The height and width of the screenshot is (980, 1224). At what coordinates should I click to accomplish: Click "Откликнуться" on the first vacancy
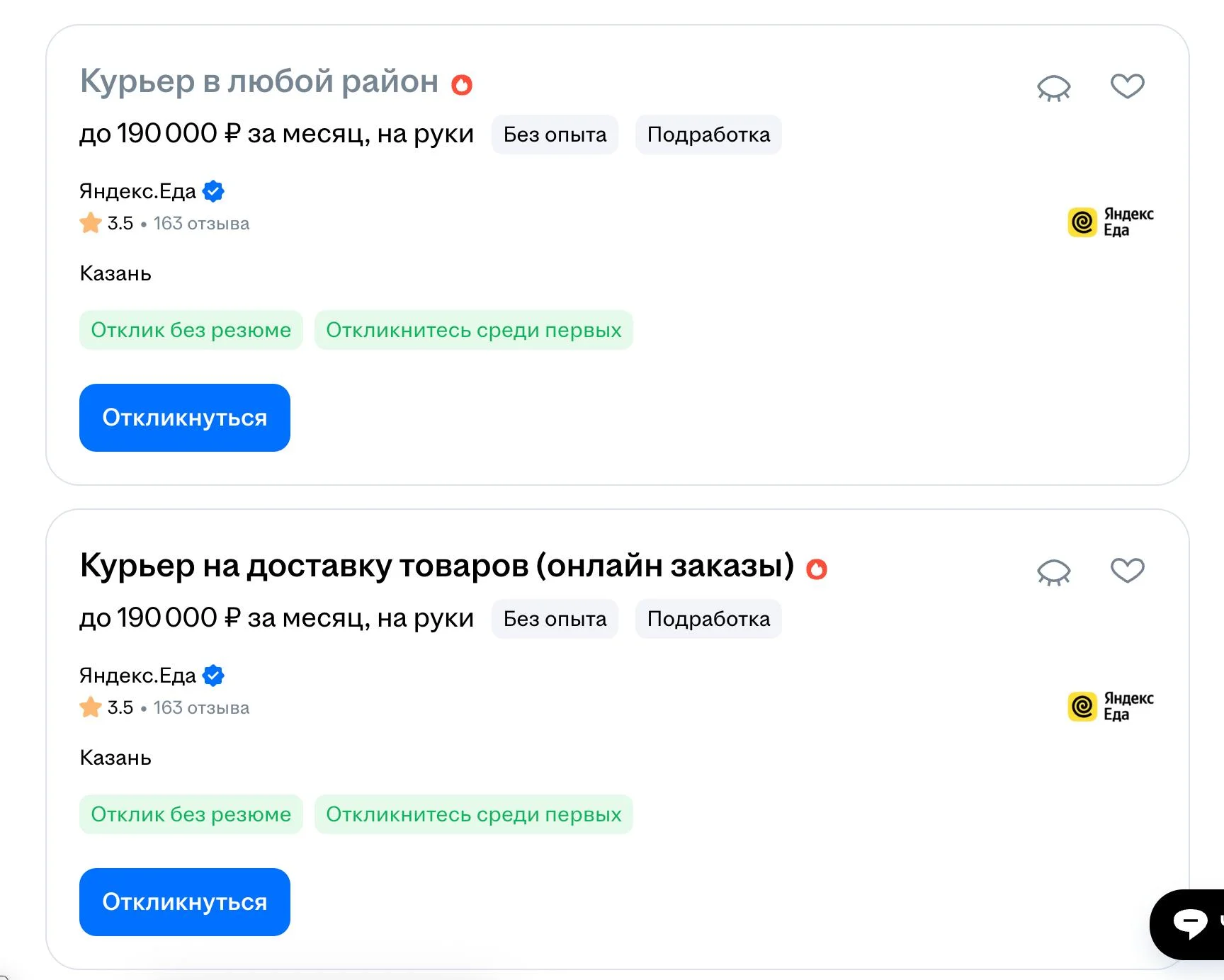click(x=184, y=418)
